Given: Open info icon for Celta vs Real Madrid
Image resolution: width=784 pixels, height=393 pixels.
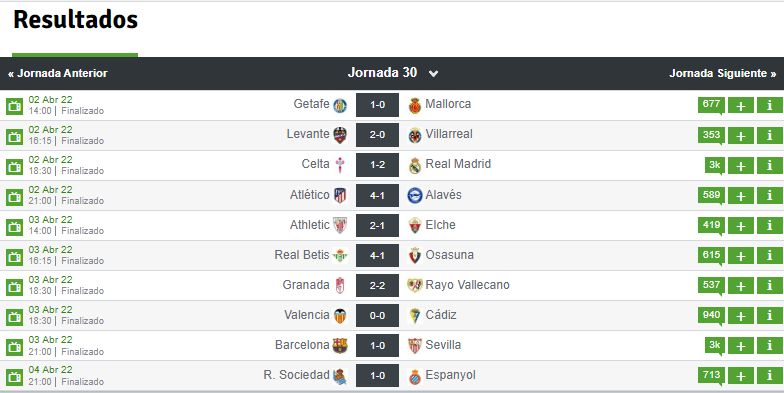Looking at the screenshot, I should 770,165.
